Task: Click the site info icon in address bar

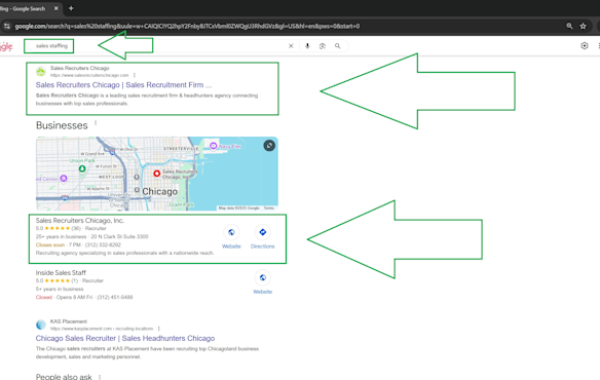Action: click(x=7, y=26)
